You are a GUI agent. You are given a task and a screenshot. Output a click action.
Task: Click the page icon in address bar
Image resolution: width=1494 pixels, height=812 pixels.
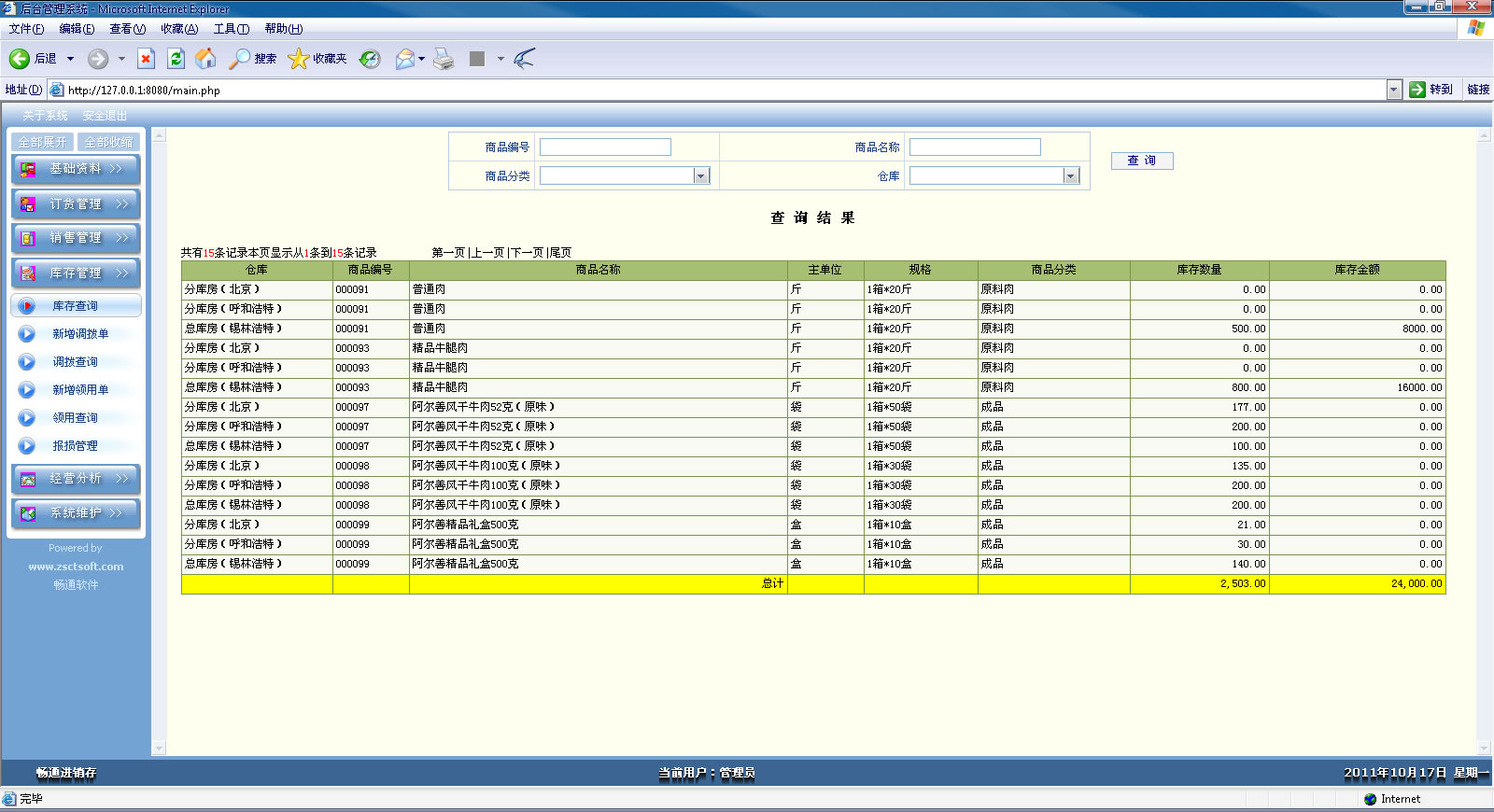[57, 90]
